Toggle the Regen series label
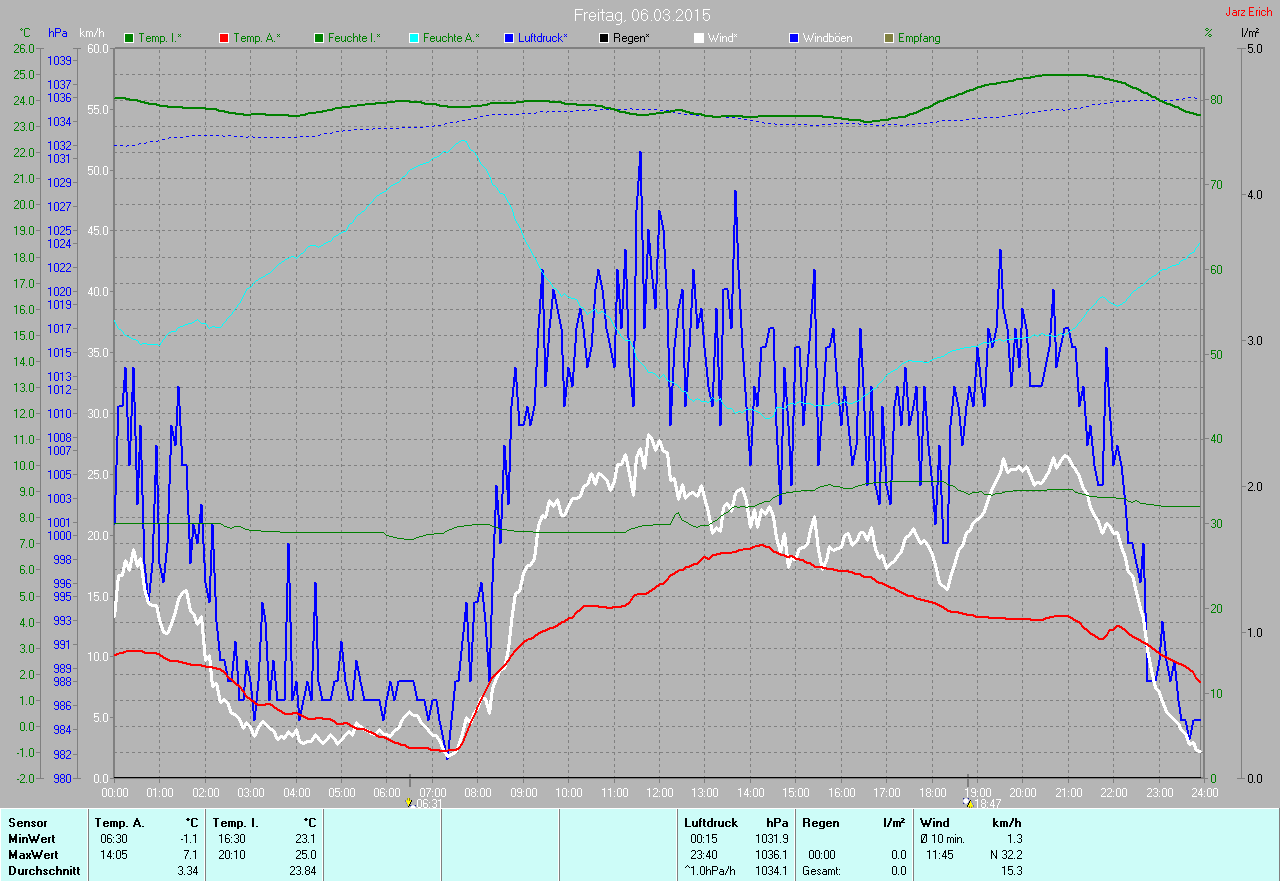The width and height of the screenshot is (1280, 881). (x=631, y=38)
